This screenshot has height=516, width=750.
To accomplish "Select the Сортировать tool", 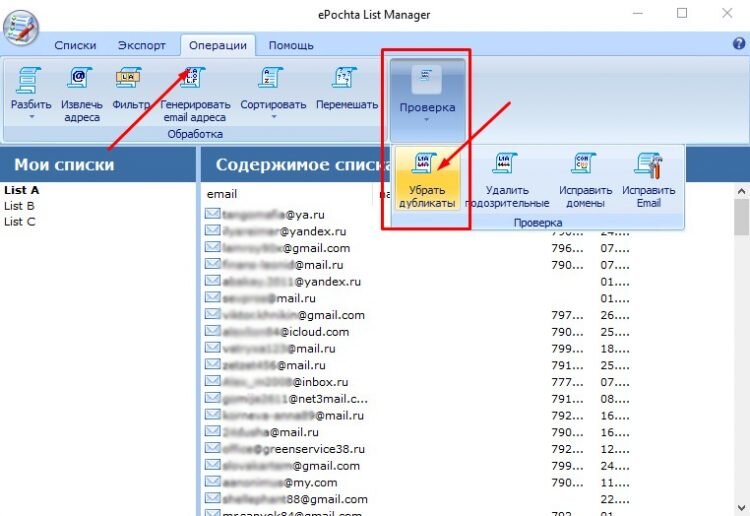I will coord(273,92).
